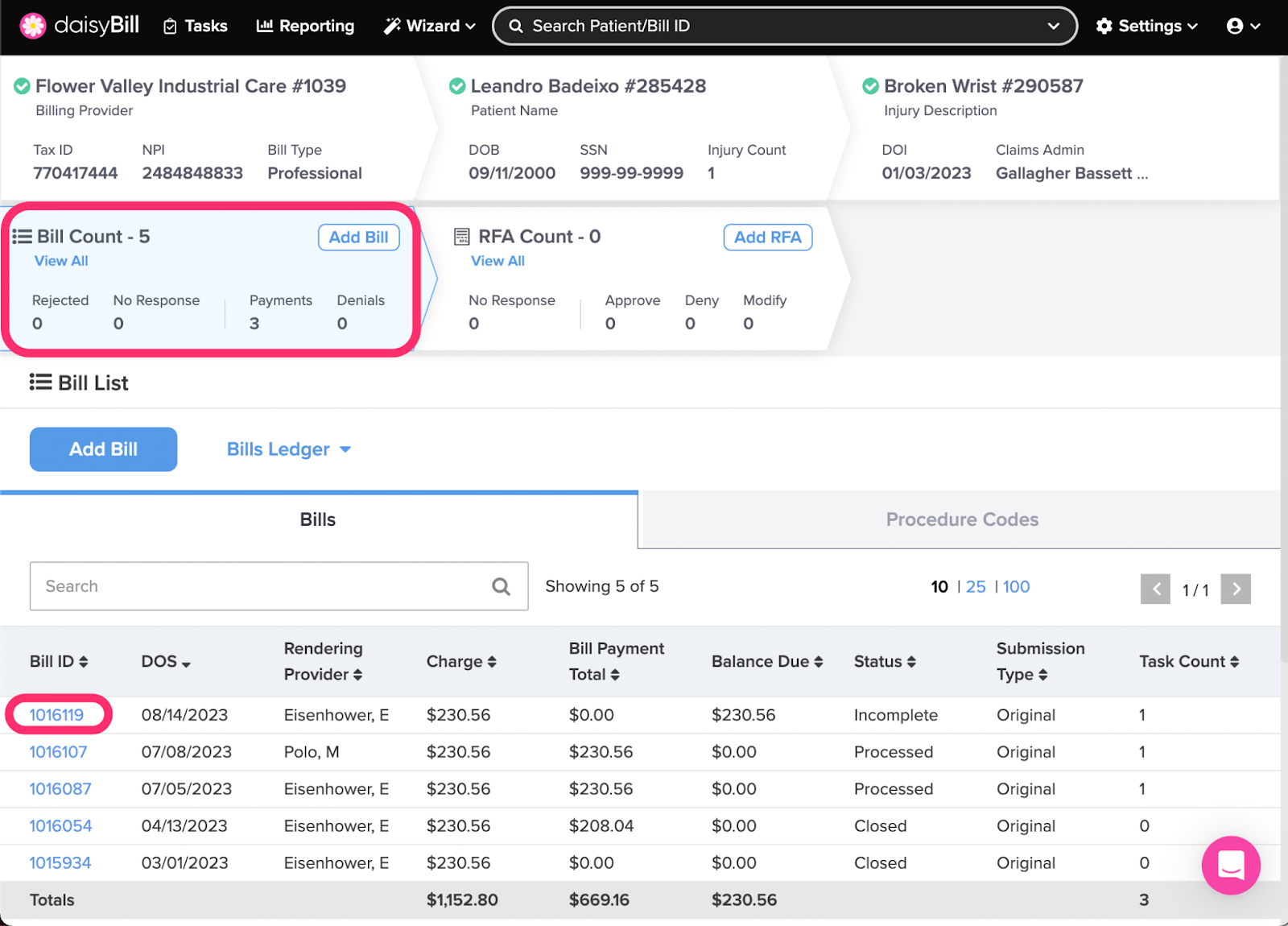Sort bills by Bill ID column arrows
1288x926 pixels.
pos(83,662)
